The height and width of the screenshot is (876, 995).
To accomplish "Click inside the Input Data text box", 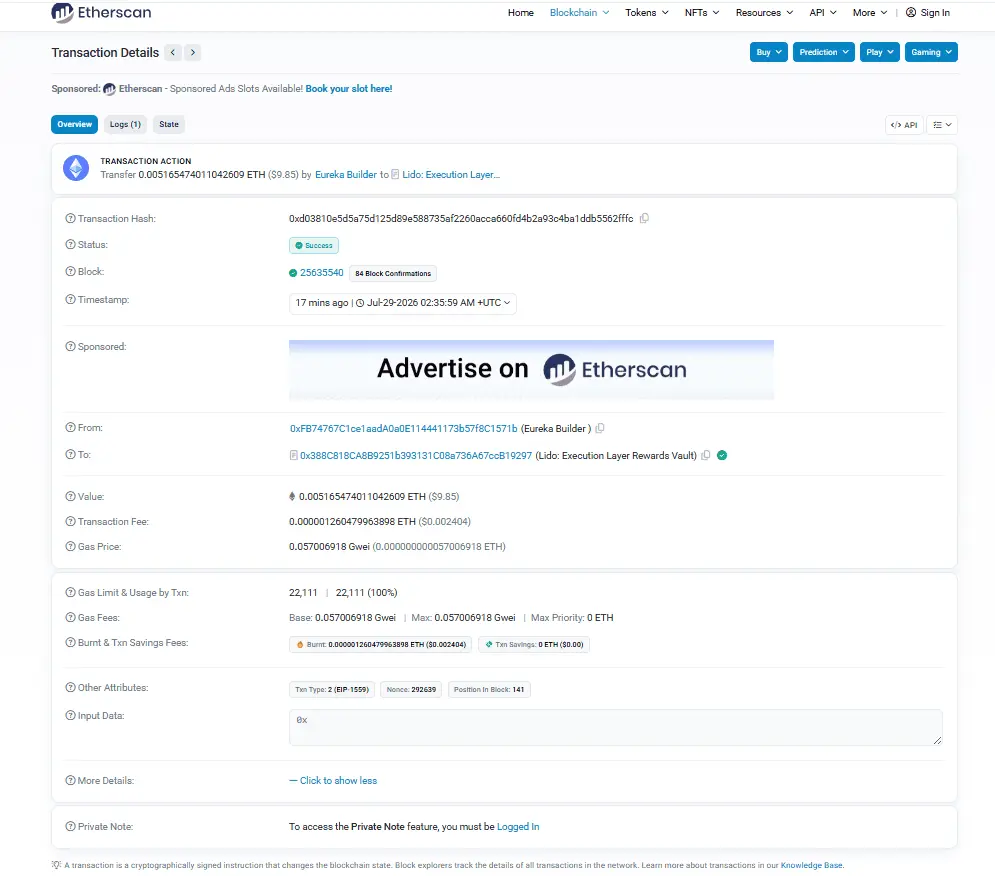I will pos(616,727).
